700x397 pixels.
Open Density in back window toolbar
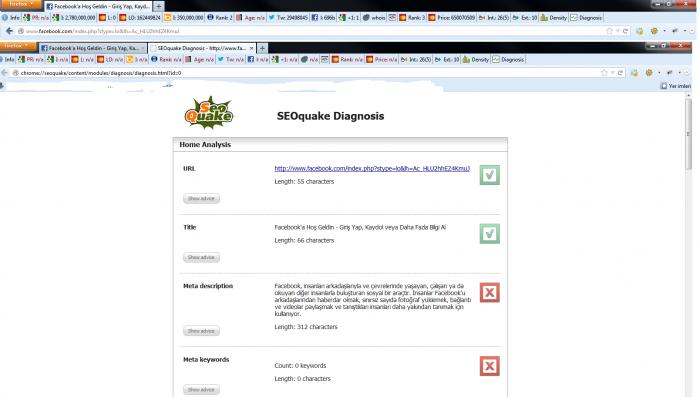pos(554,18)
